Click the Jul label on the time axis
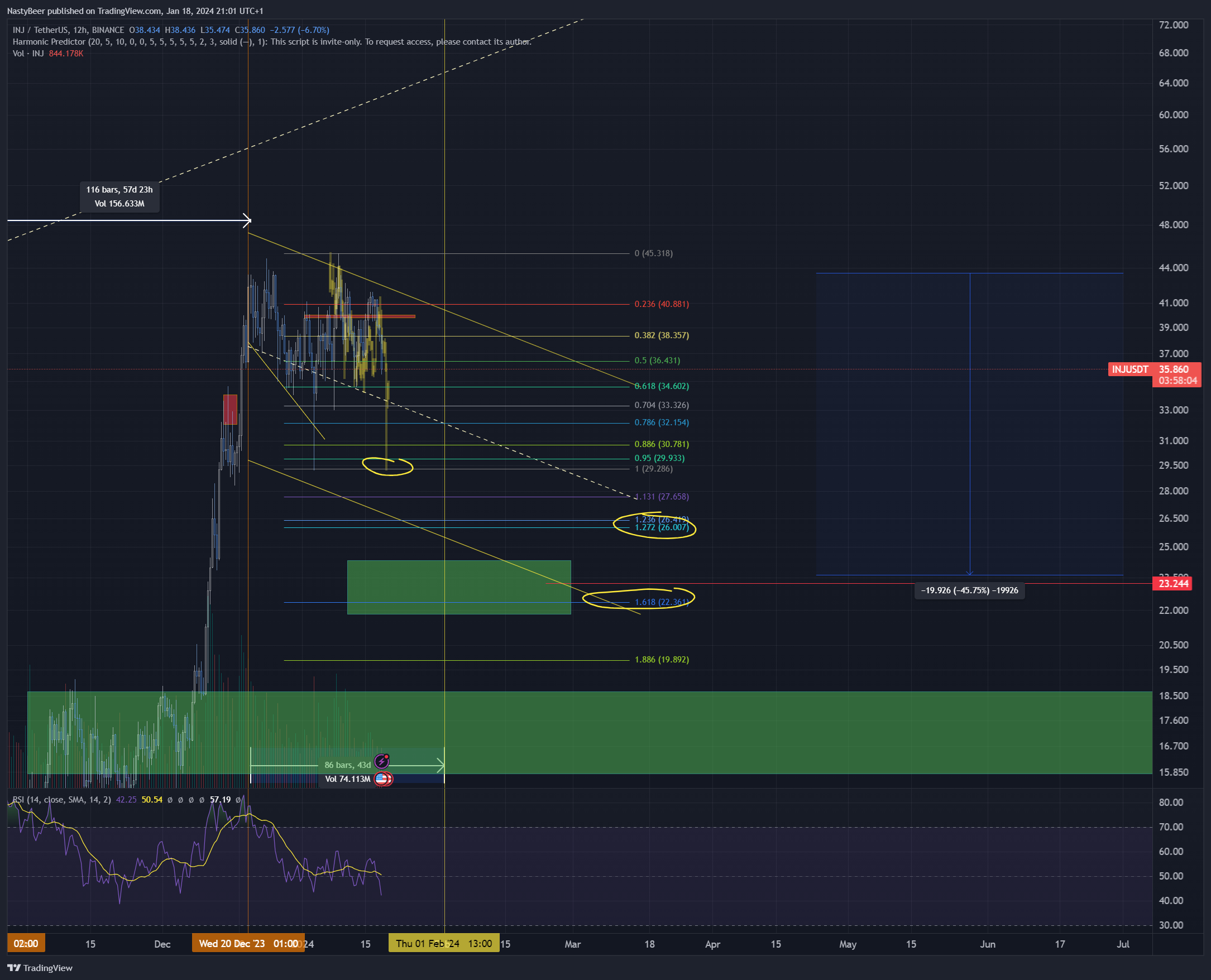The width and height of the screenshot is (1211, 980). [x=1123, y=944]
